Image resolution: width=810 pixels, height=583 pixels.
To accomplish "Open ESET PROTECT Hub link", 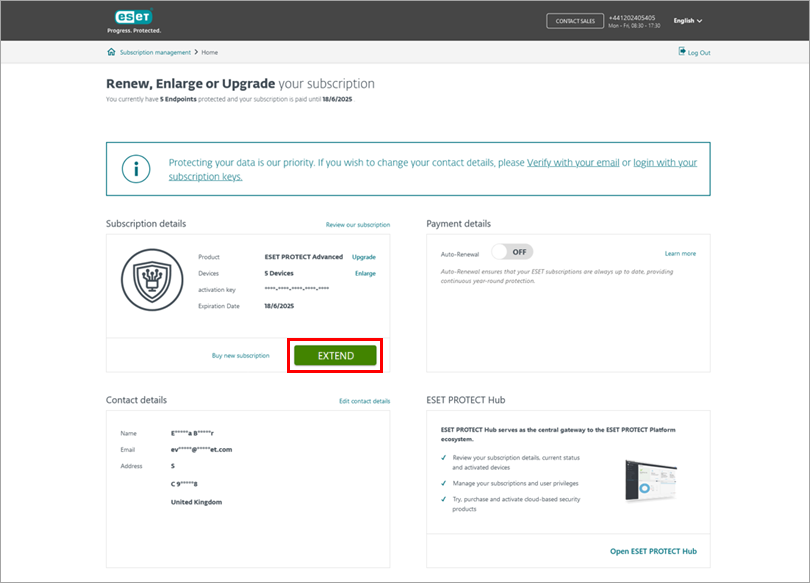I will (x=653, y=551).
